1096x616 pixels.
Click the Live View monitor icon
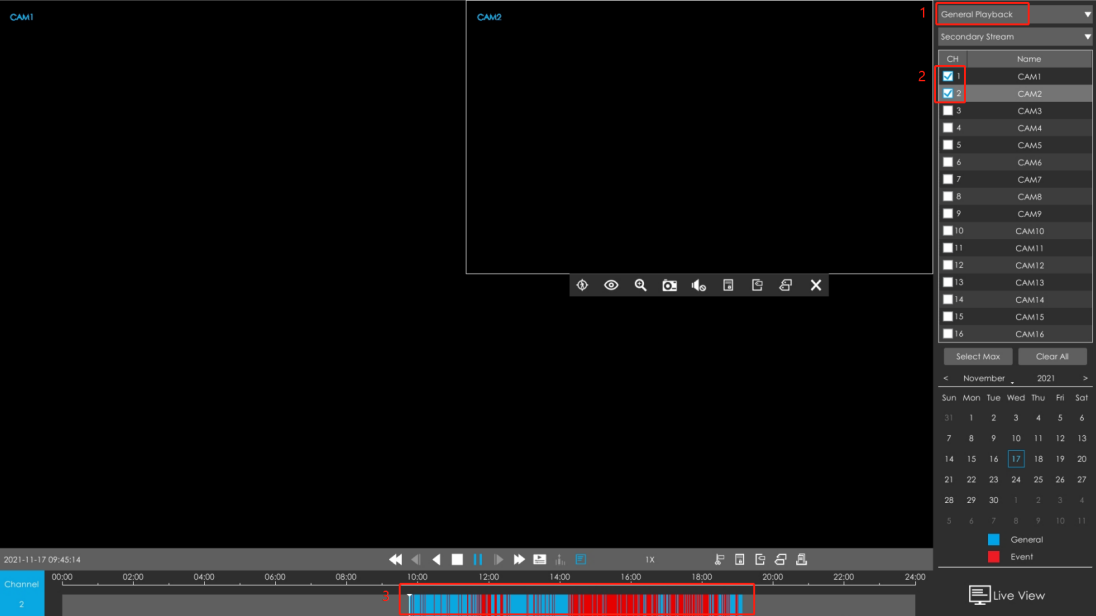pos(979,595)
